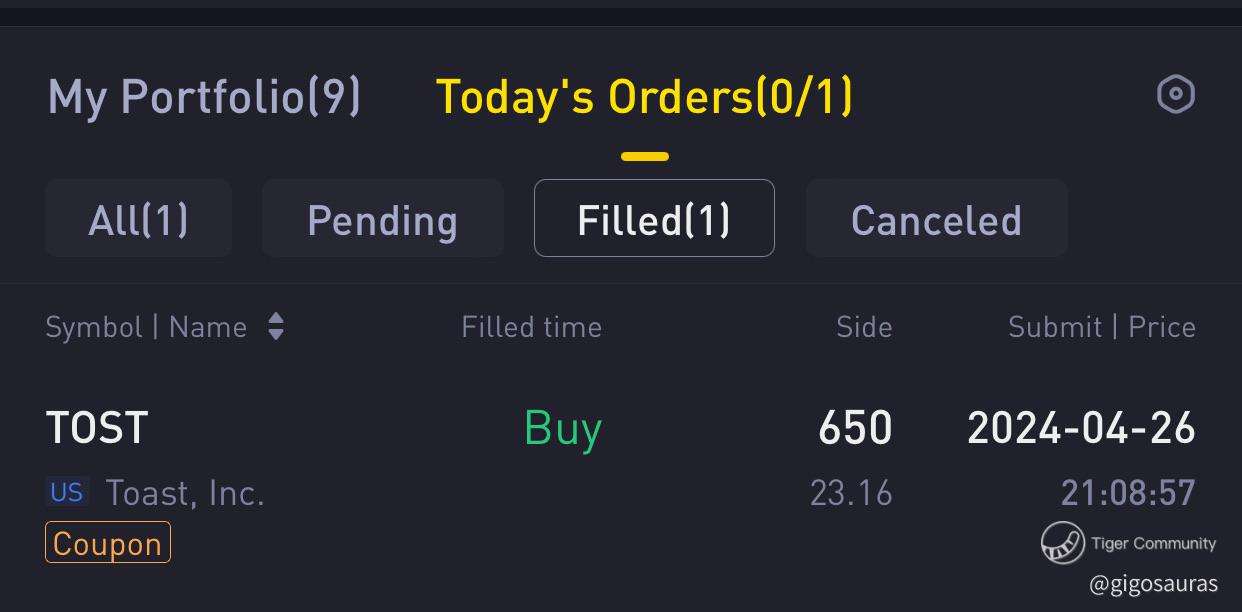Select the Filled(1) filter

click(654, 219)
